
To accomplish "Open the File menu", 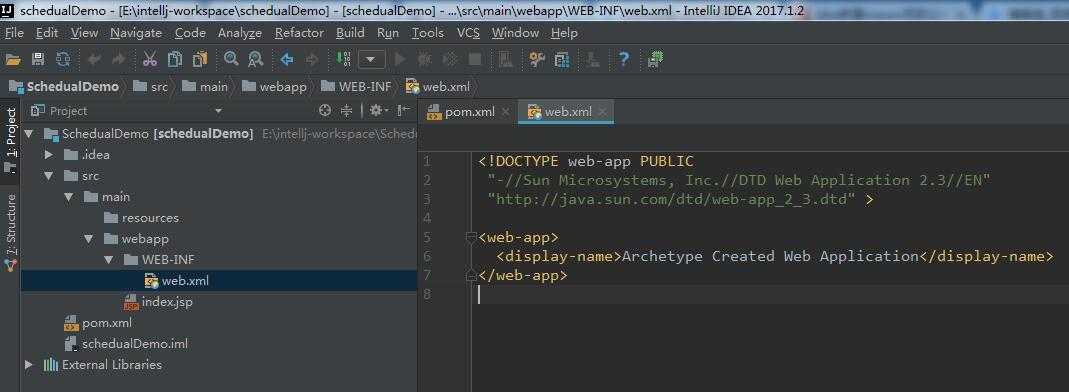I will [14, 33].
